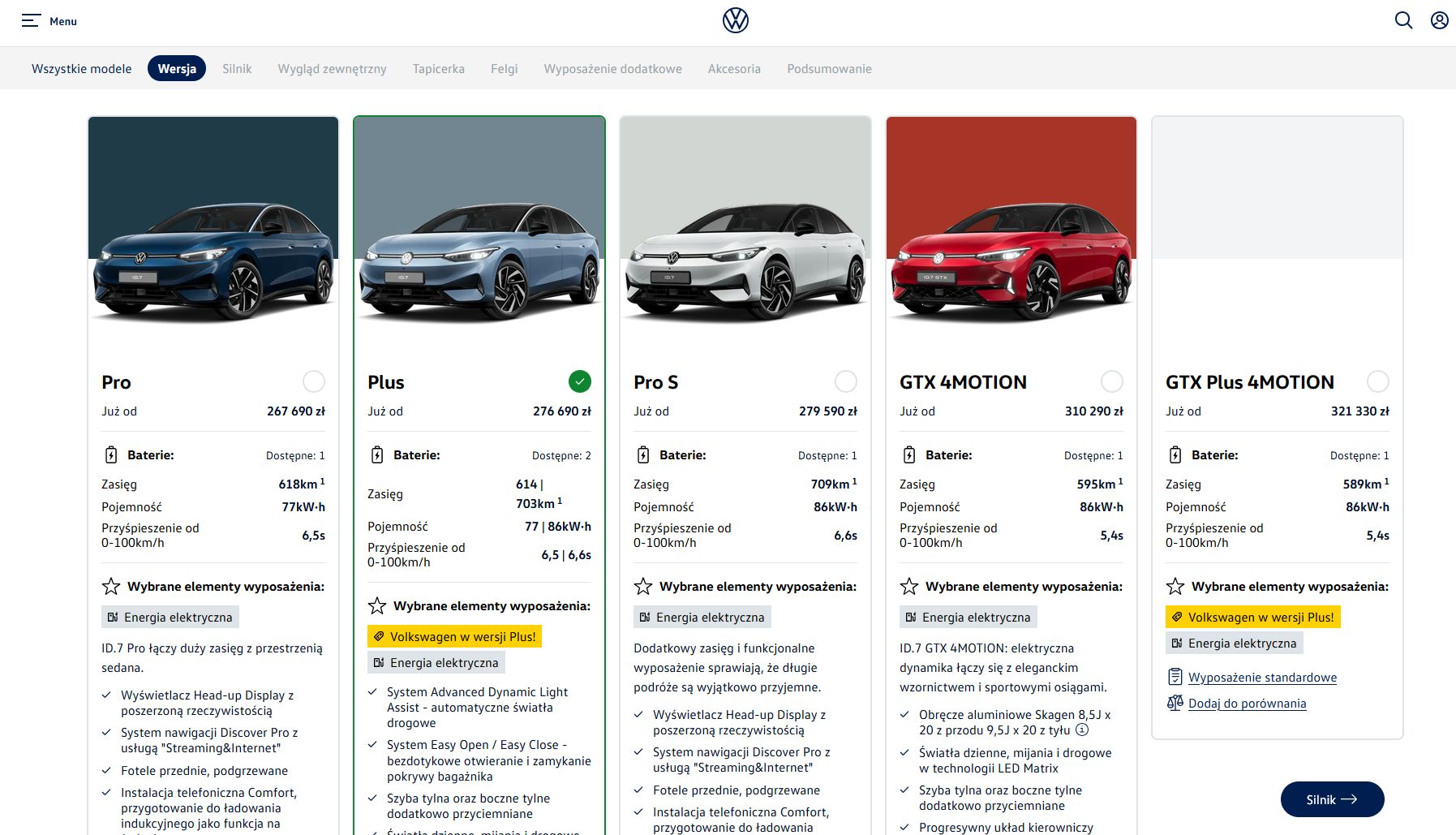Click battery icon in Pro card
This screenshot has width=1456, height=835.
click(x=111, y=455)
